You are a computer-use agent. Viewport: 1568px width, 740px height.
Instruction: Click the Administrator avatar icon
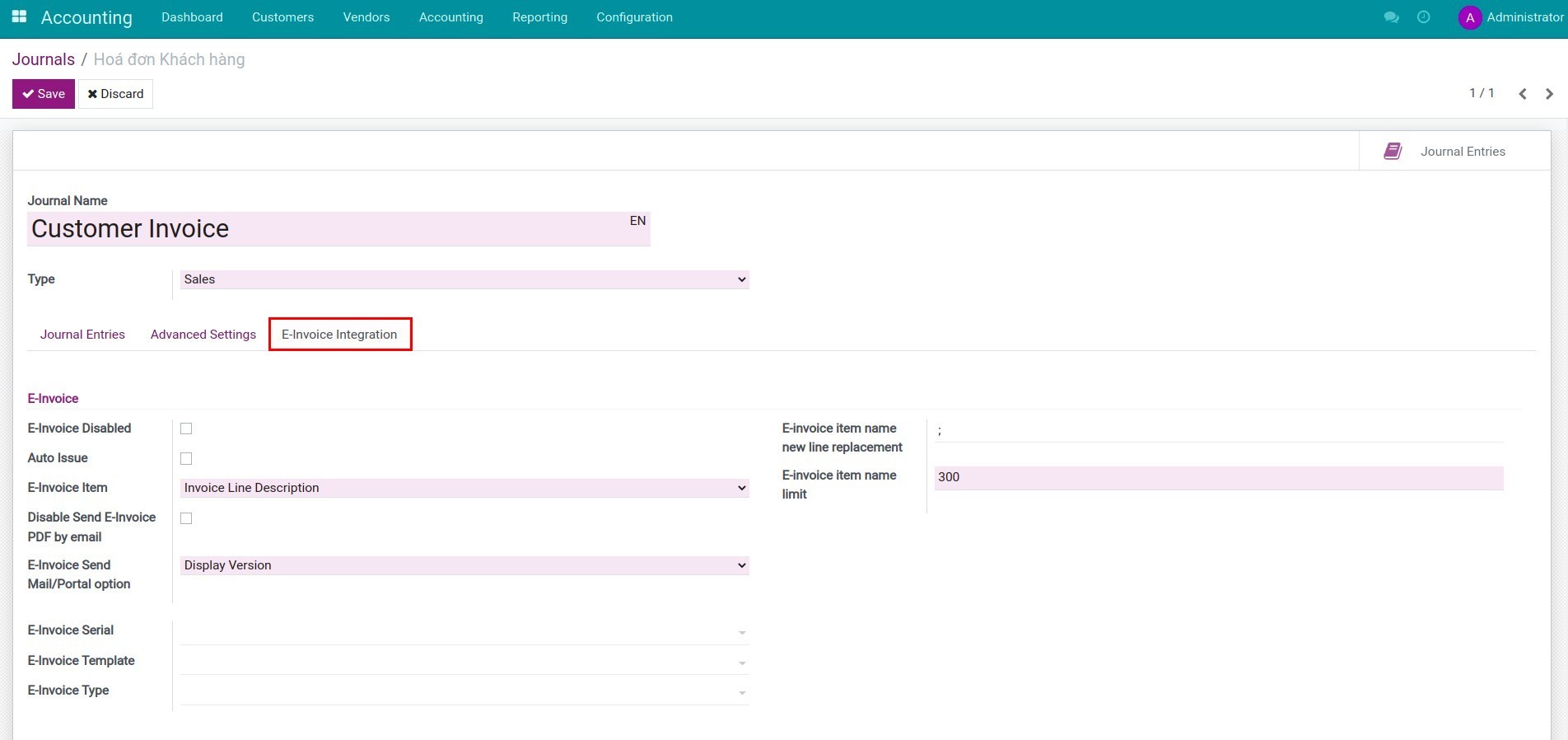[x=1470, y=17]
